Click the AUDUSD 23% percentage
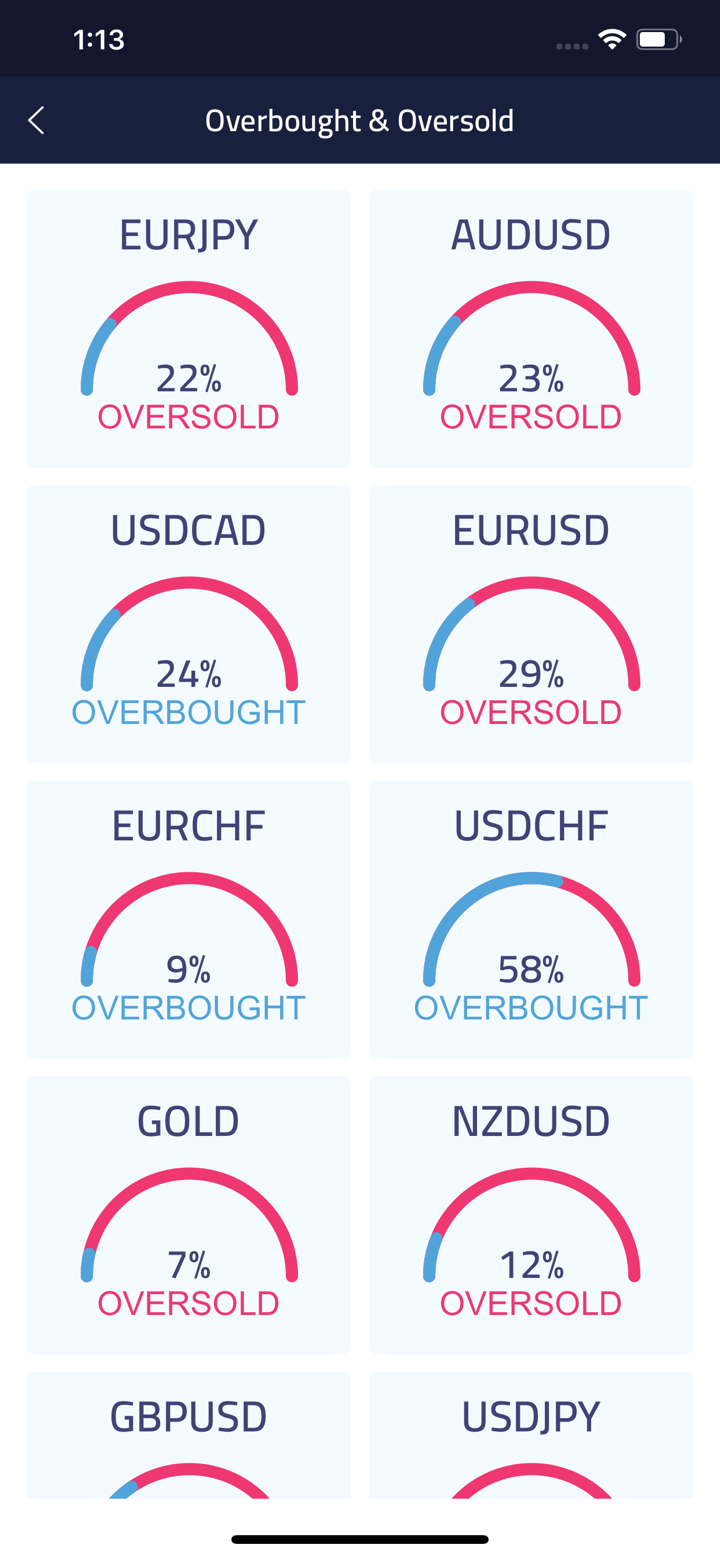The width and height of the screenshot is (720, 1558). (x=531, y=379)
